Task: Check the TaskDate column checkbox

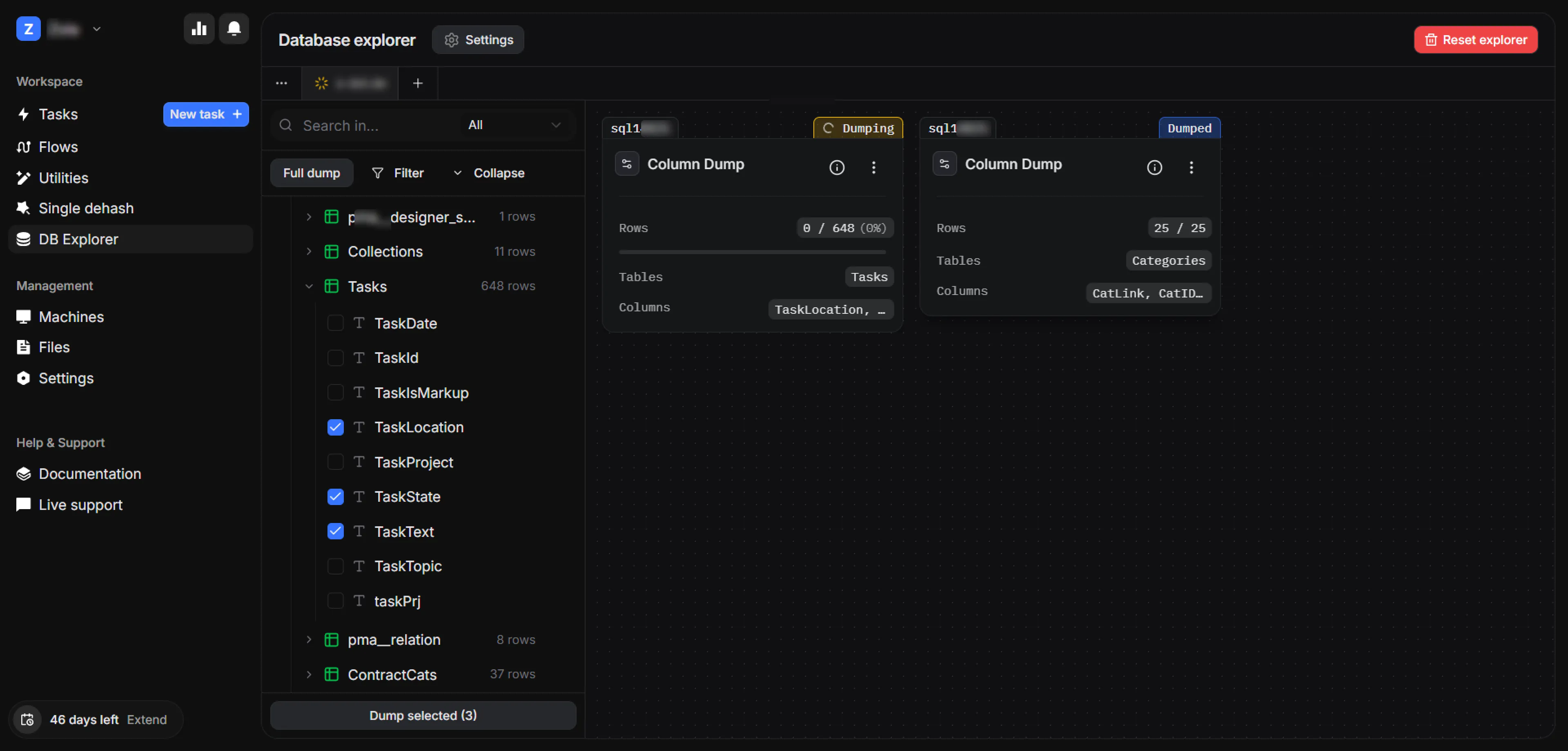Action: [335, 323]
